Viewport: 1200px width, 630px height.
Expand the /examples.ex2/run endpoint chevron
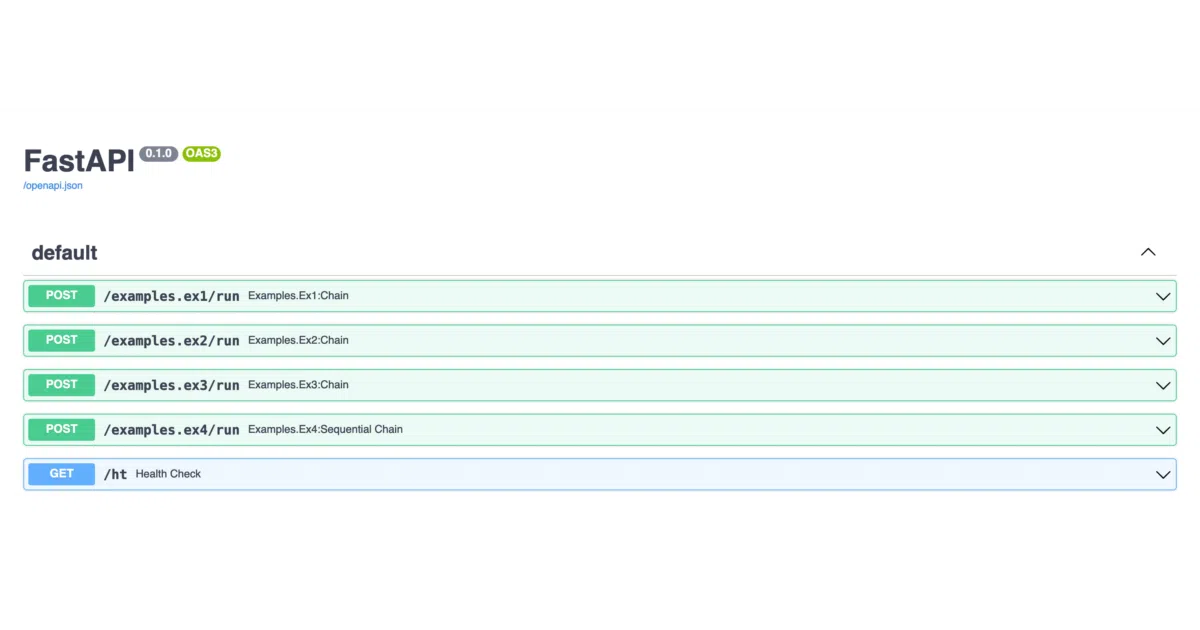[1163, 341]
